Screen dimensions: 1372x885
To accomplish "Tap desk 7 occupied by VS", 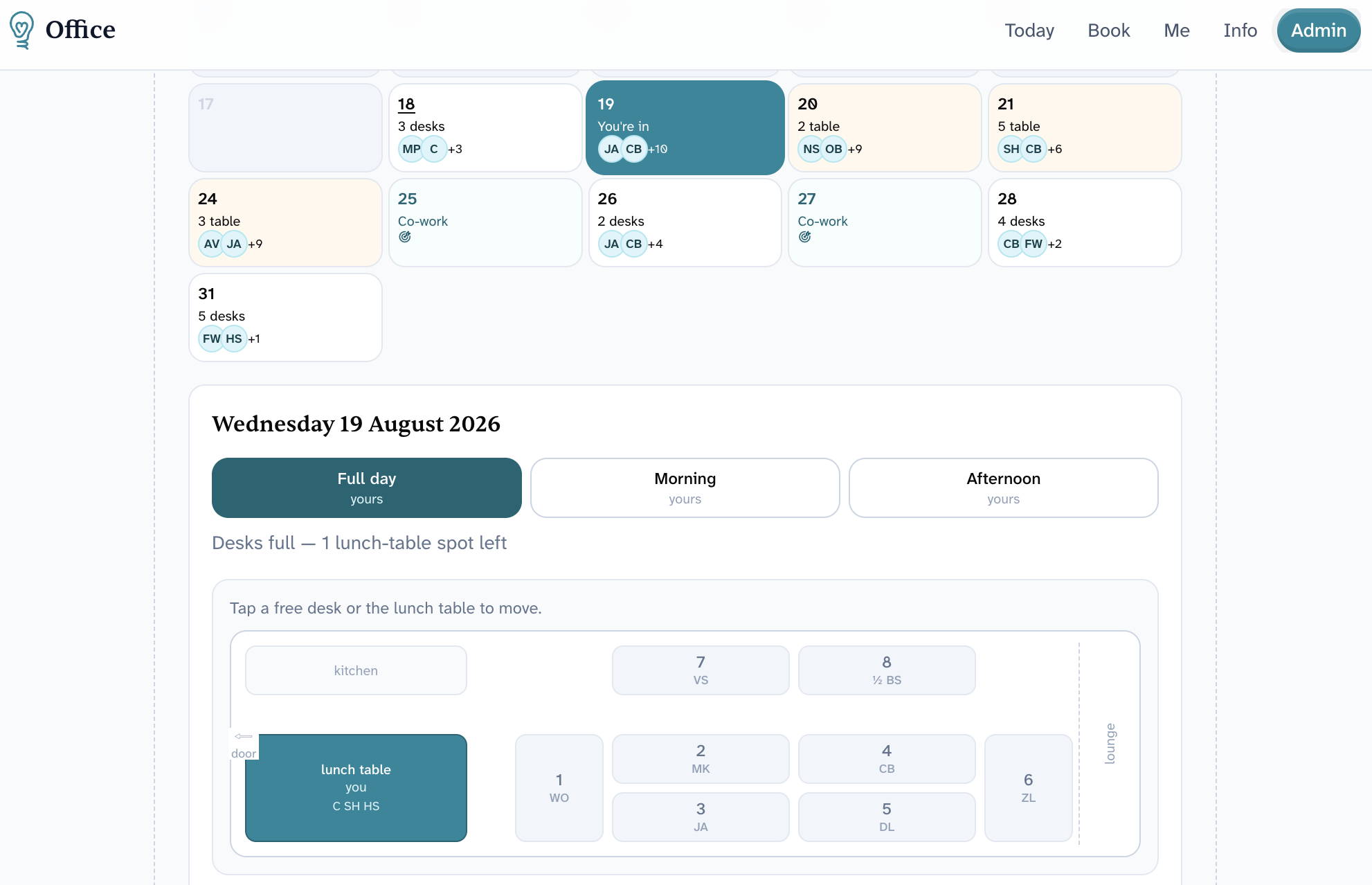I will (x=701, y=670).
